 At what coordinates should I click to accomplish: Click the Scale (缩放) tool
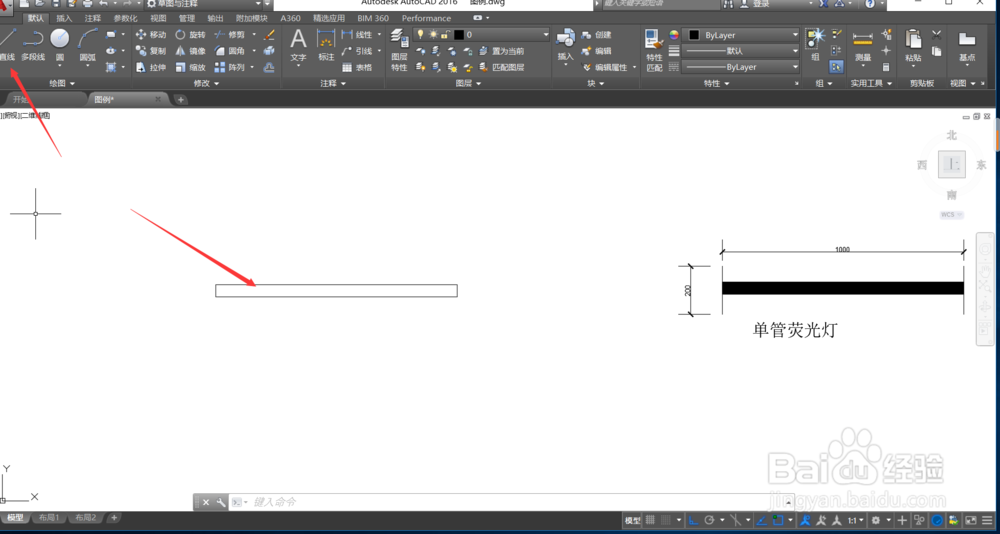[190, 67]
